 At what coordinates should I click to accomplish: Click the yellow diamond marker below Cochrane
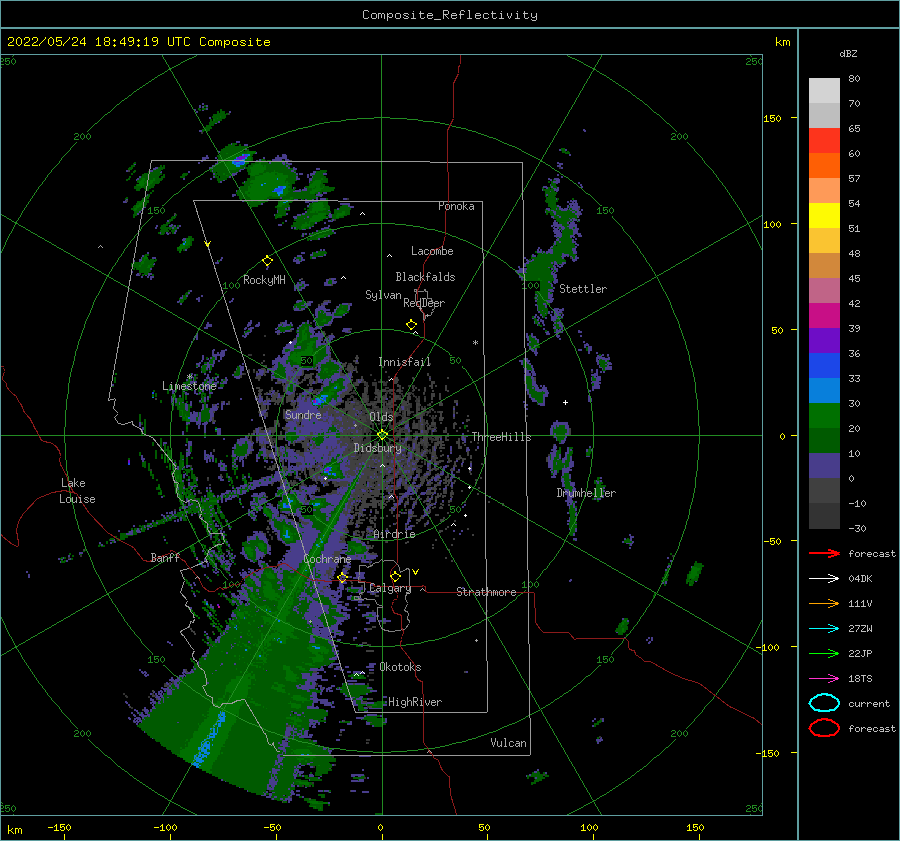coord(343,577)
